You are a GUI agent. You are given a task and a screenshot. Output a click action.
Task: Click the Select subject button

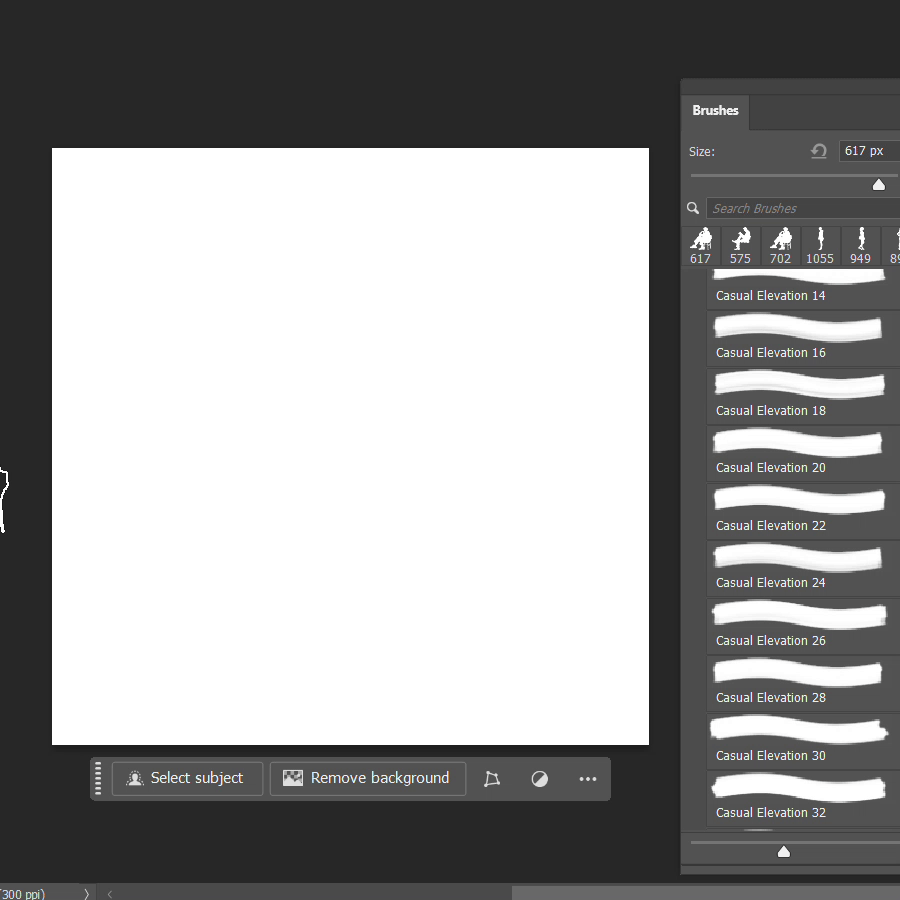pos(187,778)
